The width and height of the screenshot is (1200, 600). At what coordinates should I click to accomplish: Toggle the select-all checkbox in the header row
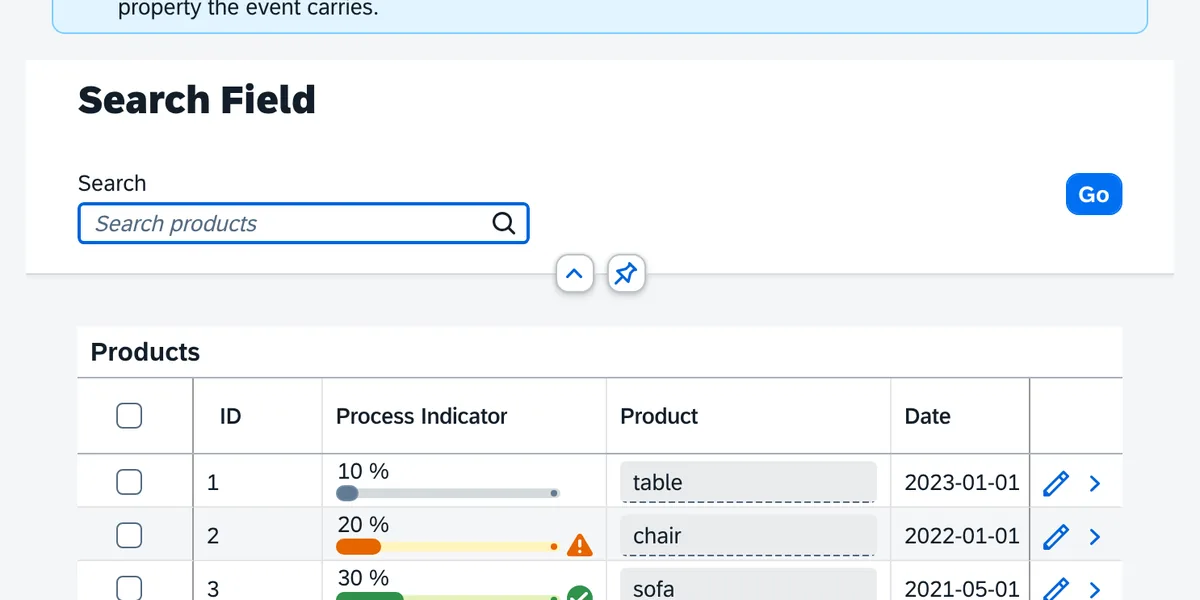(129, 415)
